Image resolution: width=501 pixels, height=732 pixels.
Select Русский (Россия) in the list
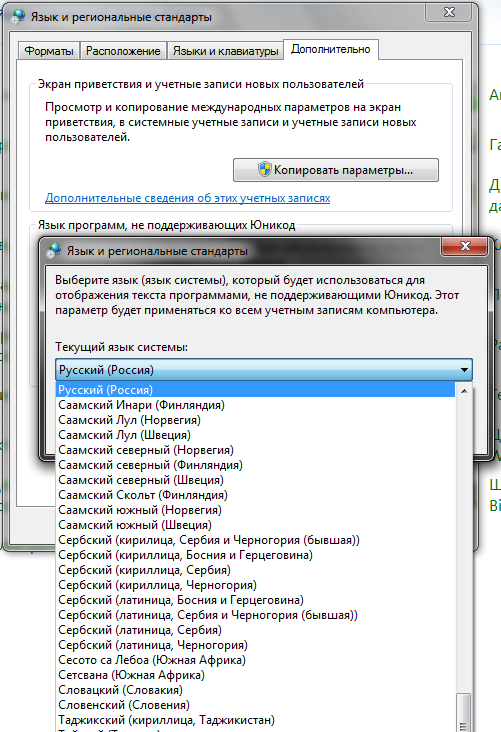click(x=255, y=390)
